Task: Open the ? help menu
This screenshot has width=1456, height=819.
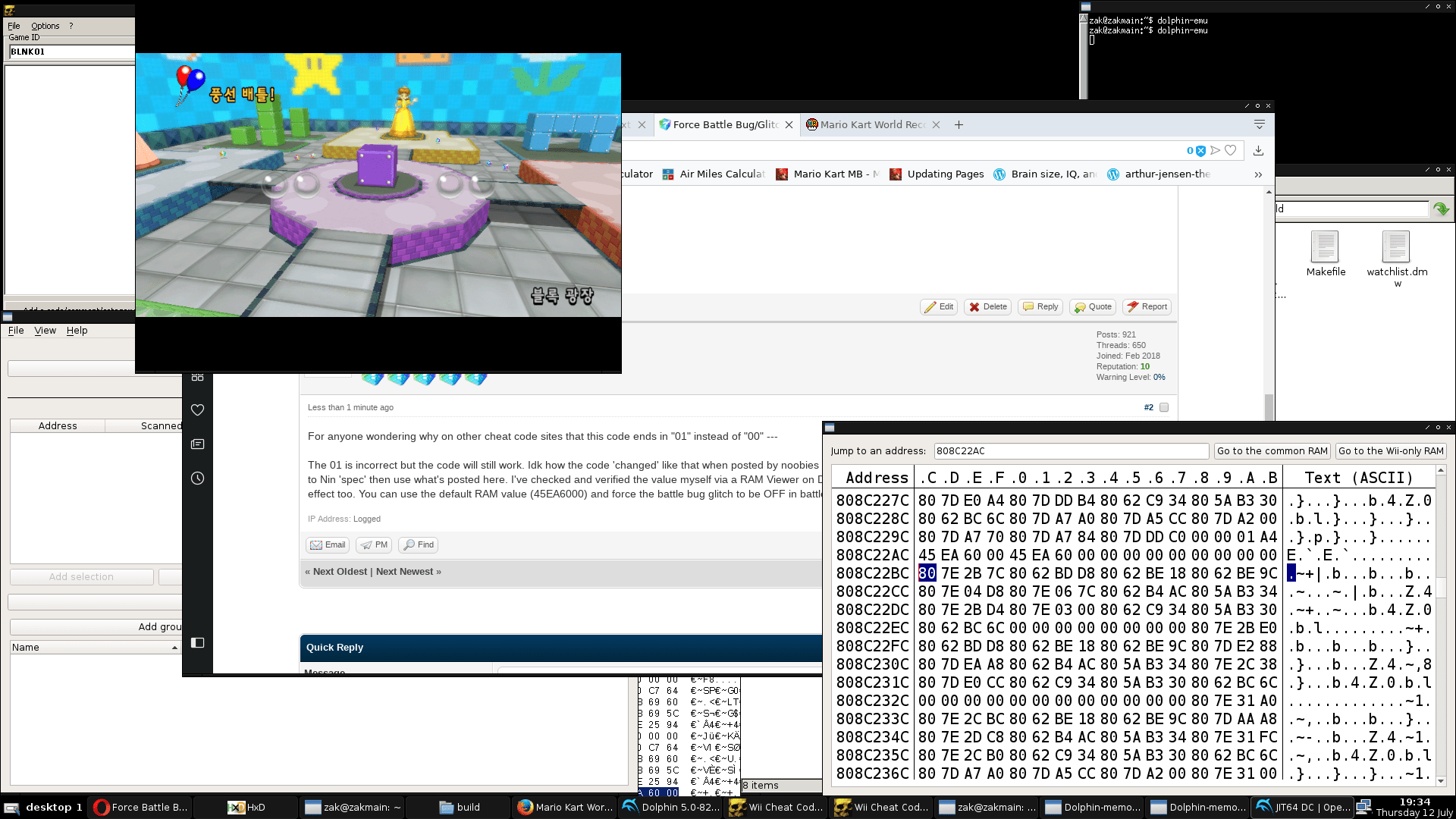Action: click(x=71, y=26)
